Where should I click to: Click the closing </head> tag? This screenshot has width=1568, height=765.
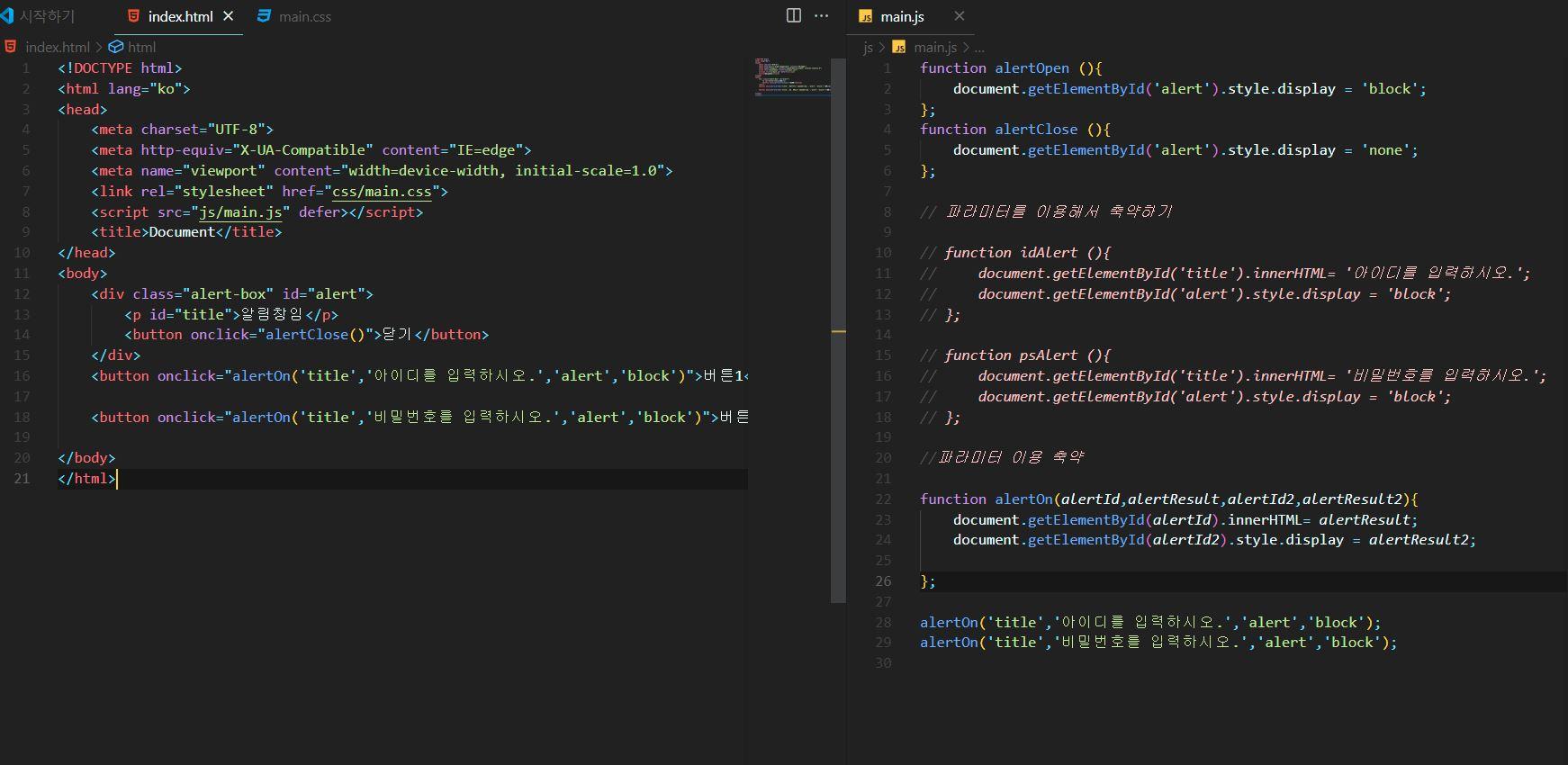tap(86, 252)
